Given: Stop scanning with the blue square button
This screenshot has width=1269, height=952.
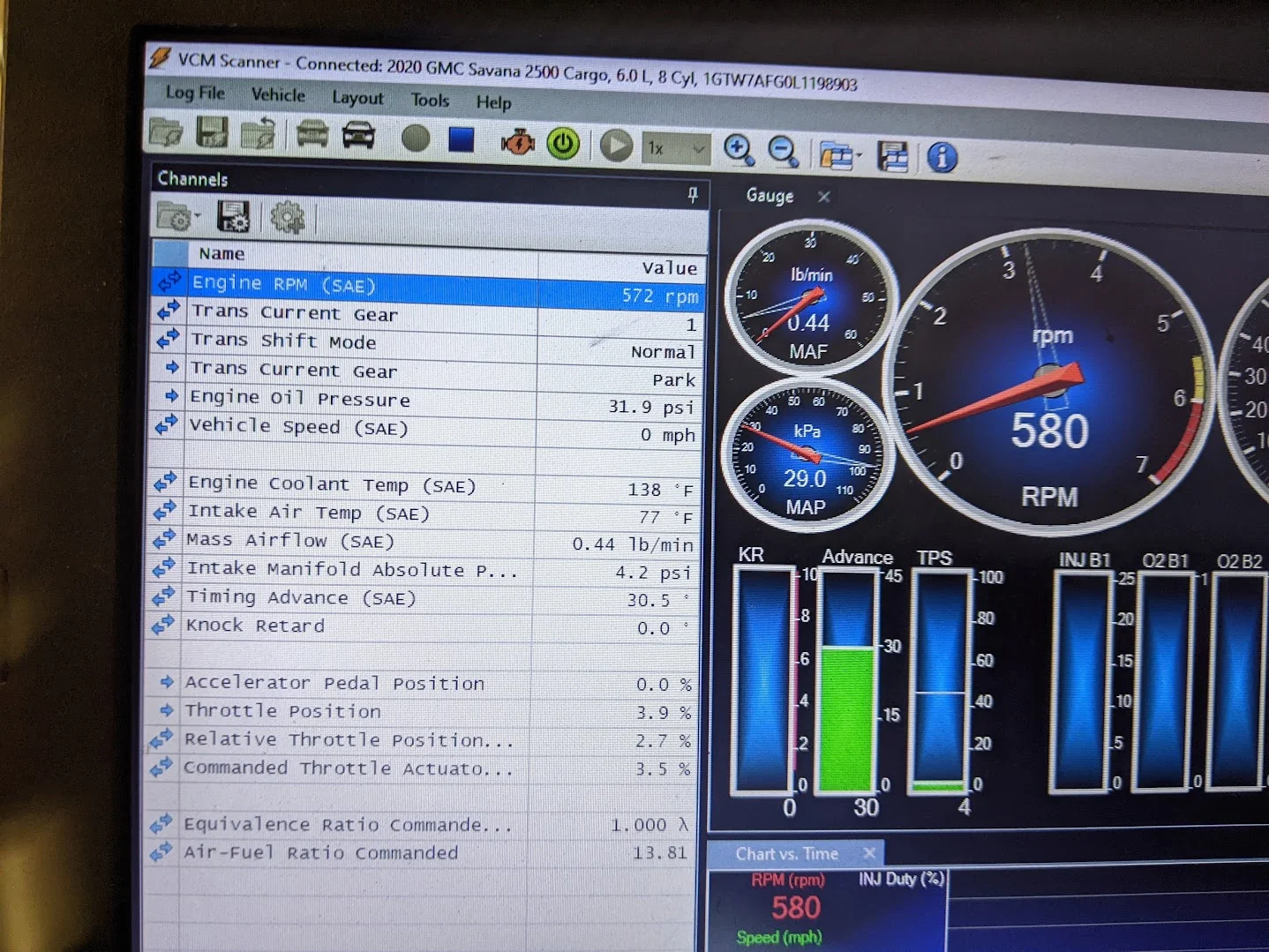Looking at the screenshot, I should 462,139.
